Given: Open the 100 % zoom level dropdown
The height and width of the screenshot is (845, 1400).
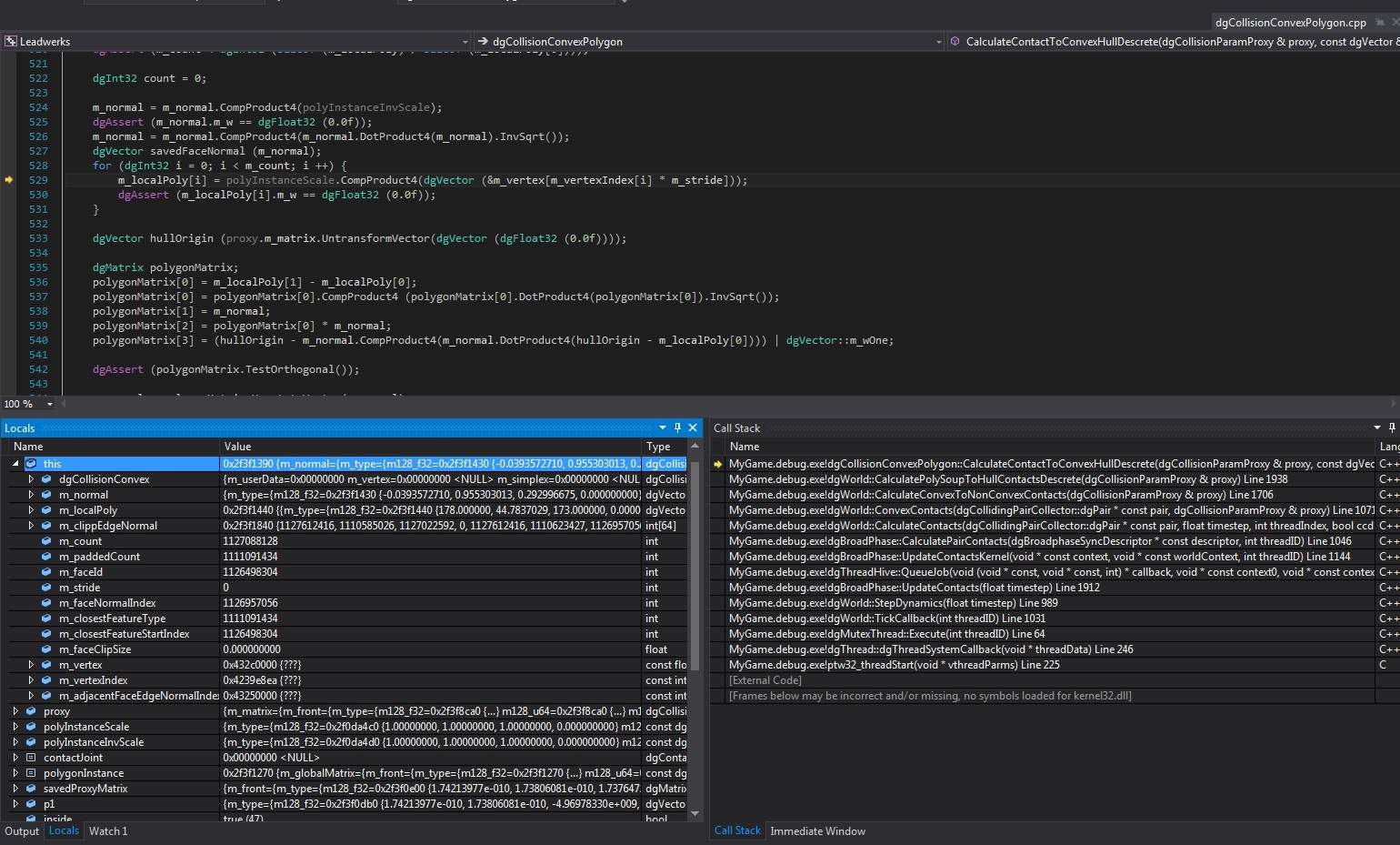Looking at the screenshot, I should [x=49, y=404].
